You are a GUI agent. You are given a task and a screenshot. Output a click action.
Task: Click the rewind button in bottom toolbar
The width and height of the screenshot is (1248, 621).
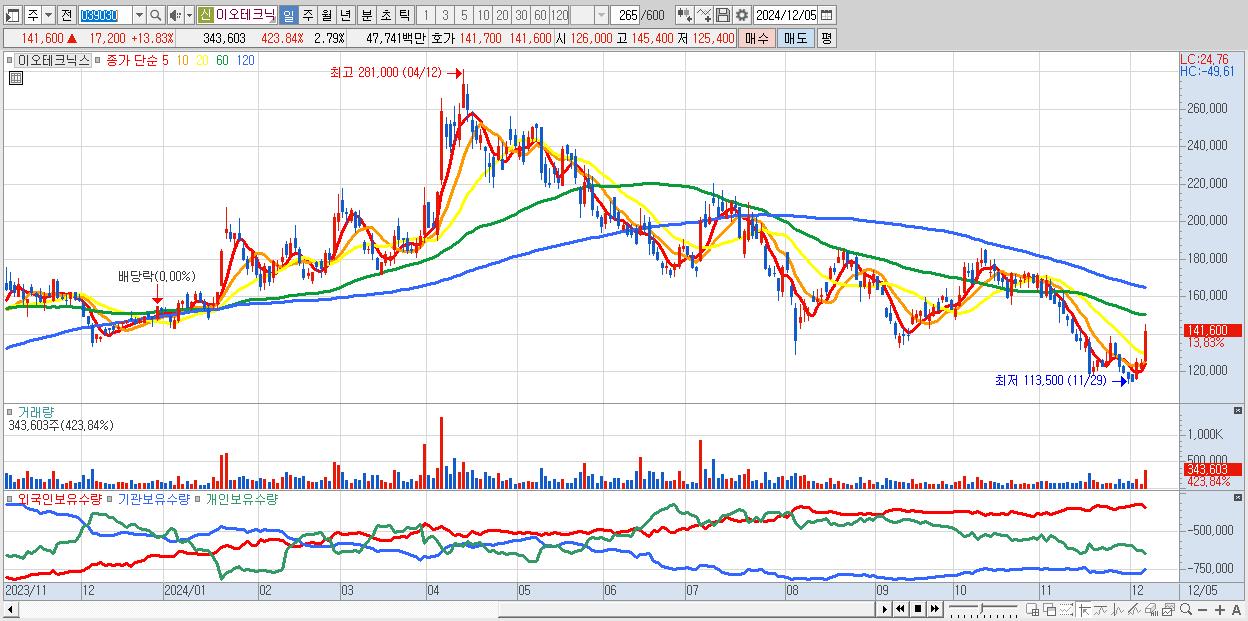pyautogui.click(x=900, y=609)
